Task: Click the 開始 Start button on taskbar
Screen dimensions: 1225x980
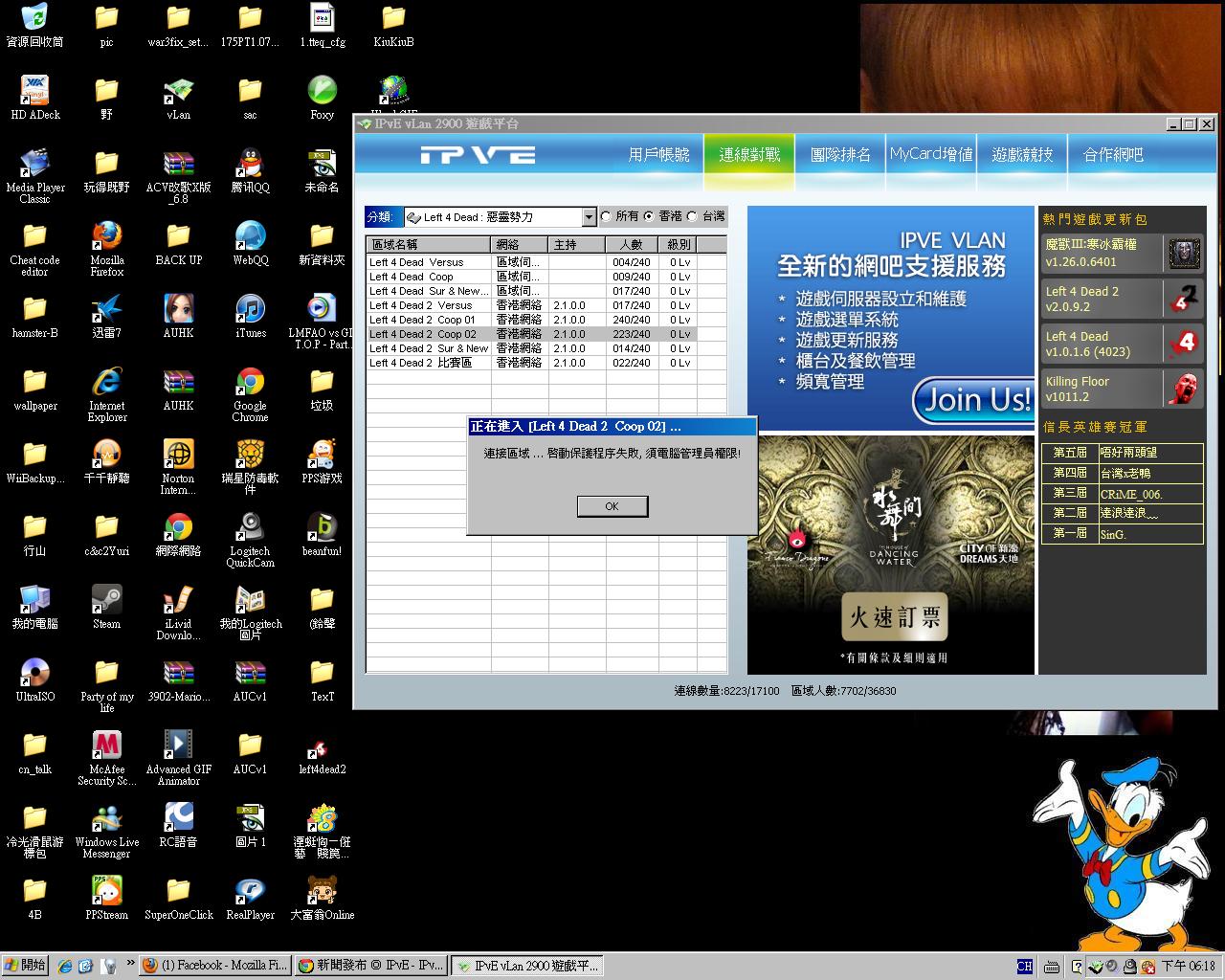Action: tap(25, 966)
